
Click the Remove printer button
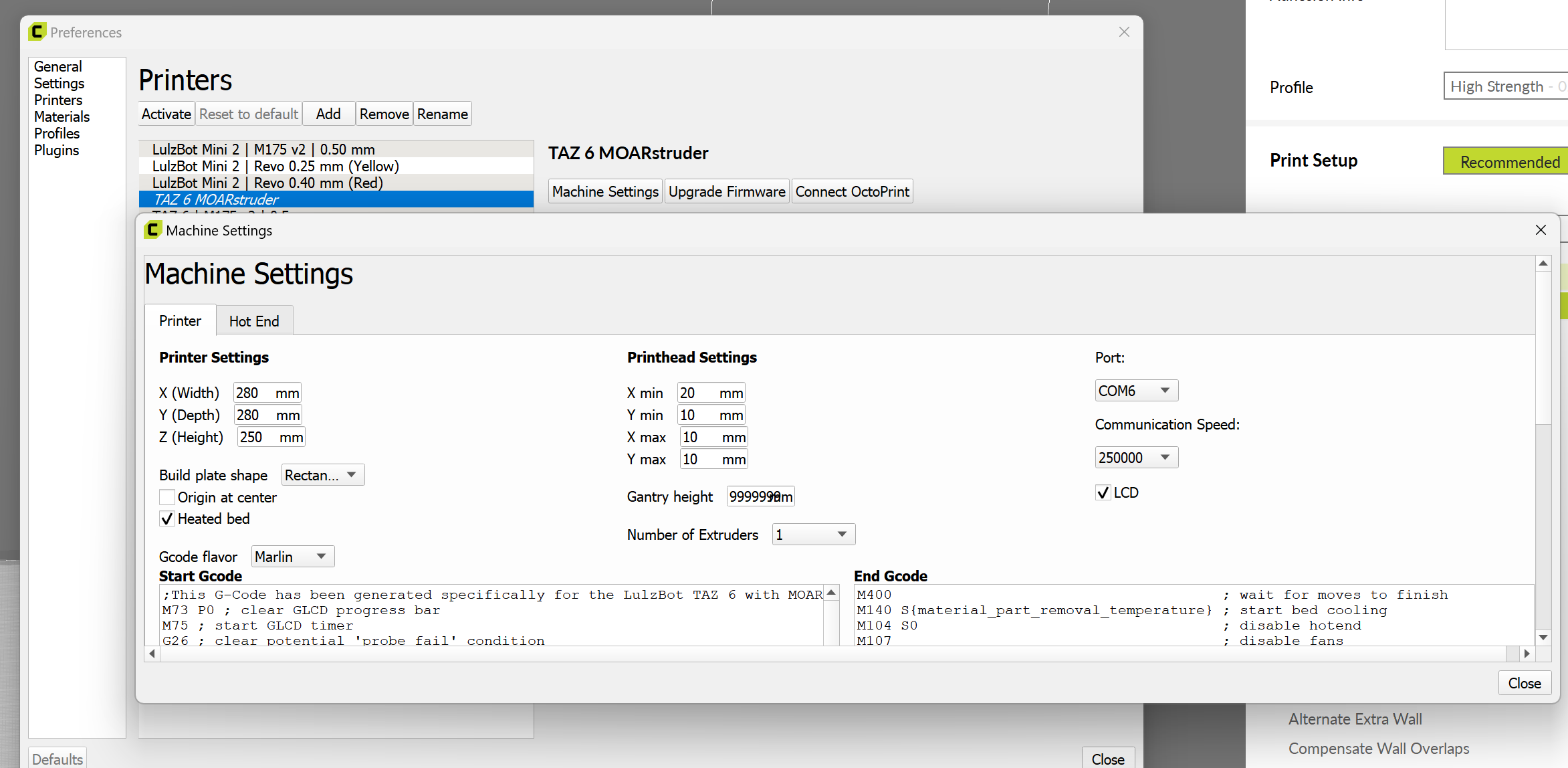pyautogui.click(x=384, y=114)
